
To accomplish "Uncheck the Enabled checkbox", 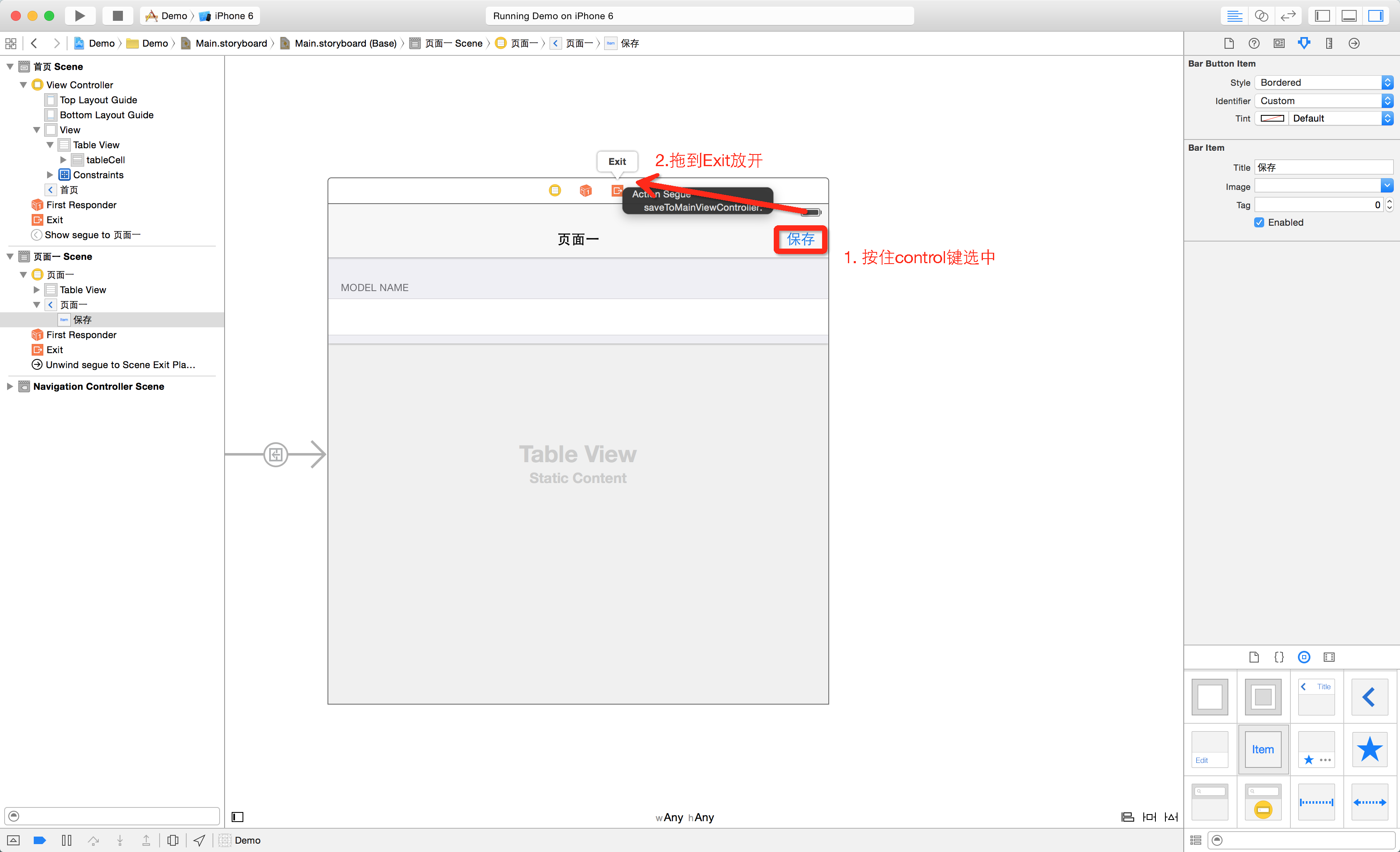I will (1259, 222).
